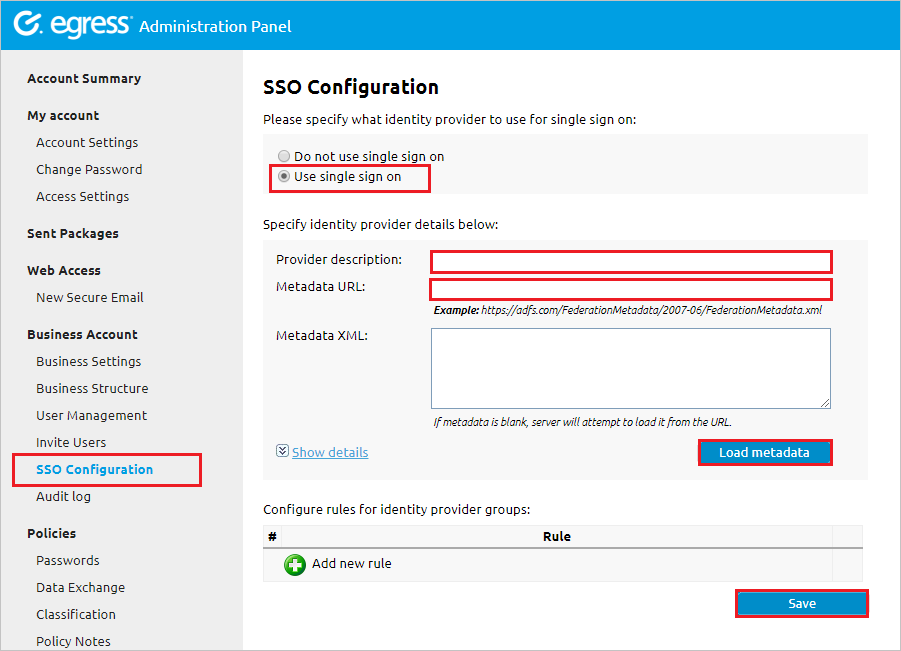This screenshot has width=901, height=651.
Task: Select 'Use single sign on' radio button
Action: 284,176
